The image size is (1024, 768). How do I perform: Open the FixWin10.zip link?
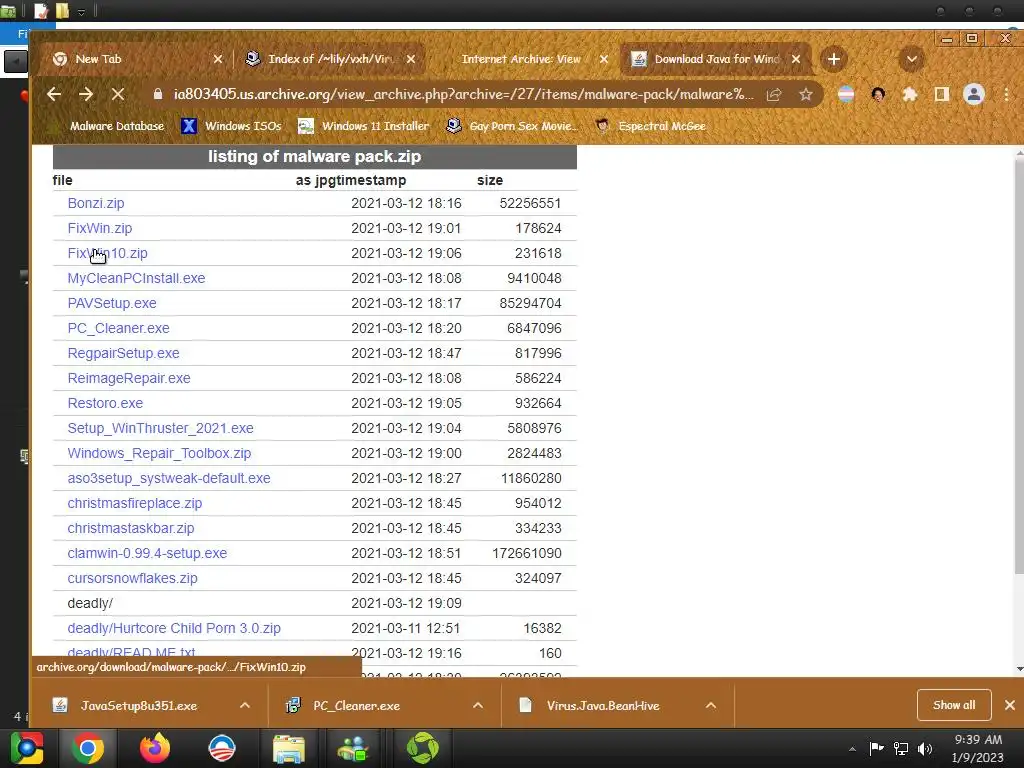point(108,253)
